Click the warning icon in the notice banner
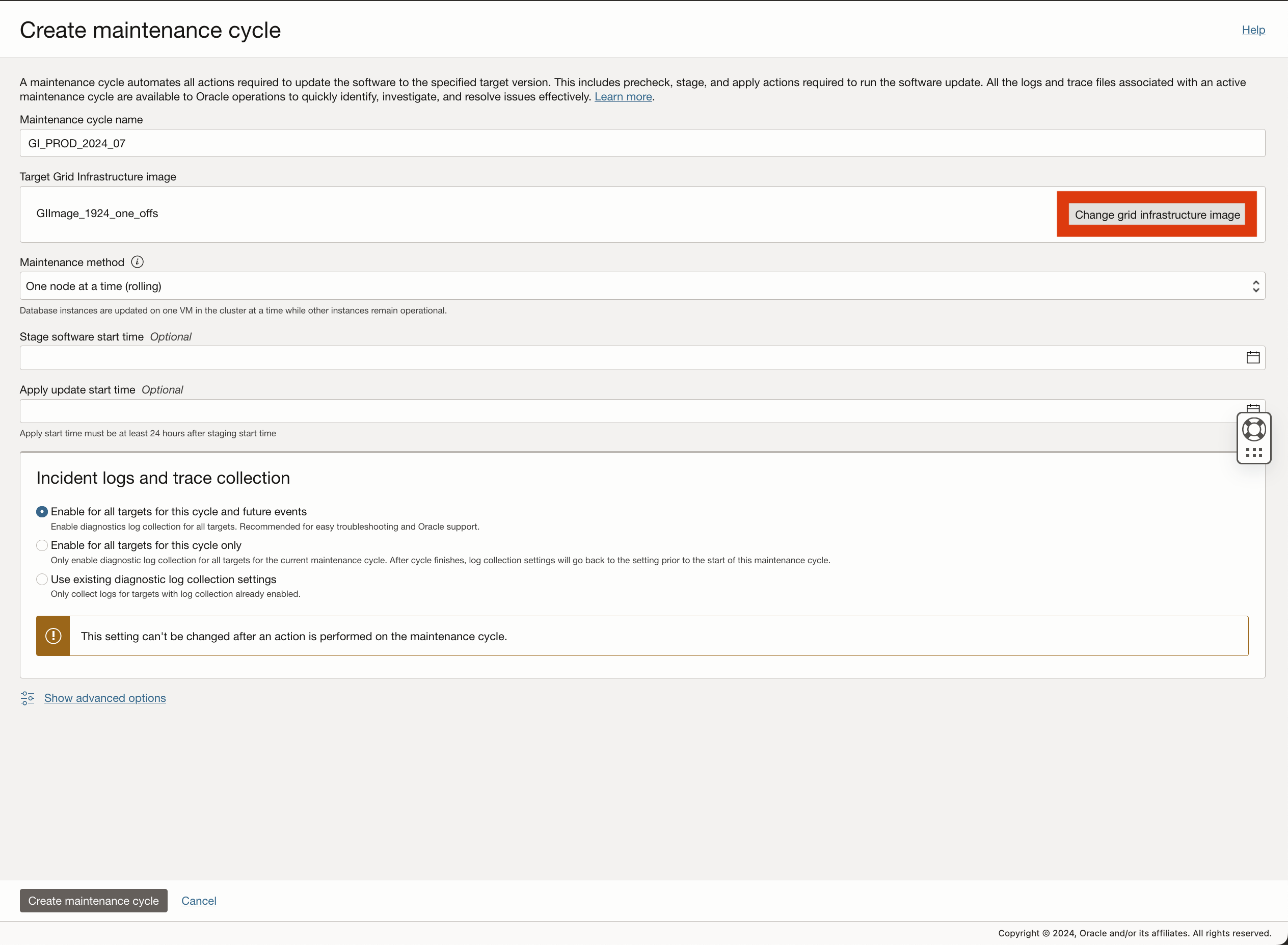 click(x=53, y=636)
